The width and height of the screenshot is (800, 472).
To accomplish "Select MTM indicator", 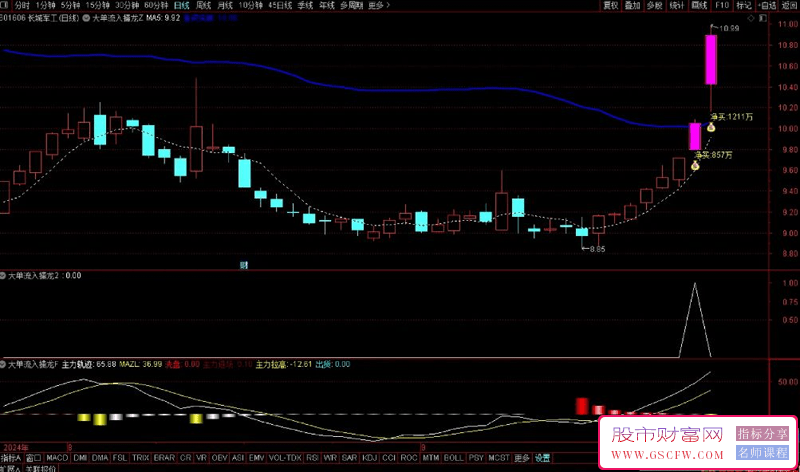I will [431, 458].
